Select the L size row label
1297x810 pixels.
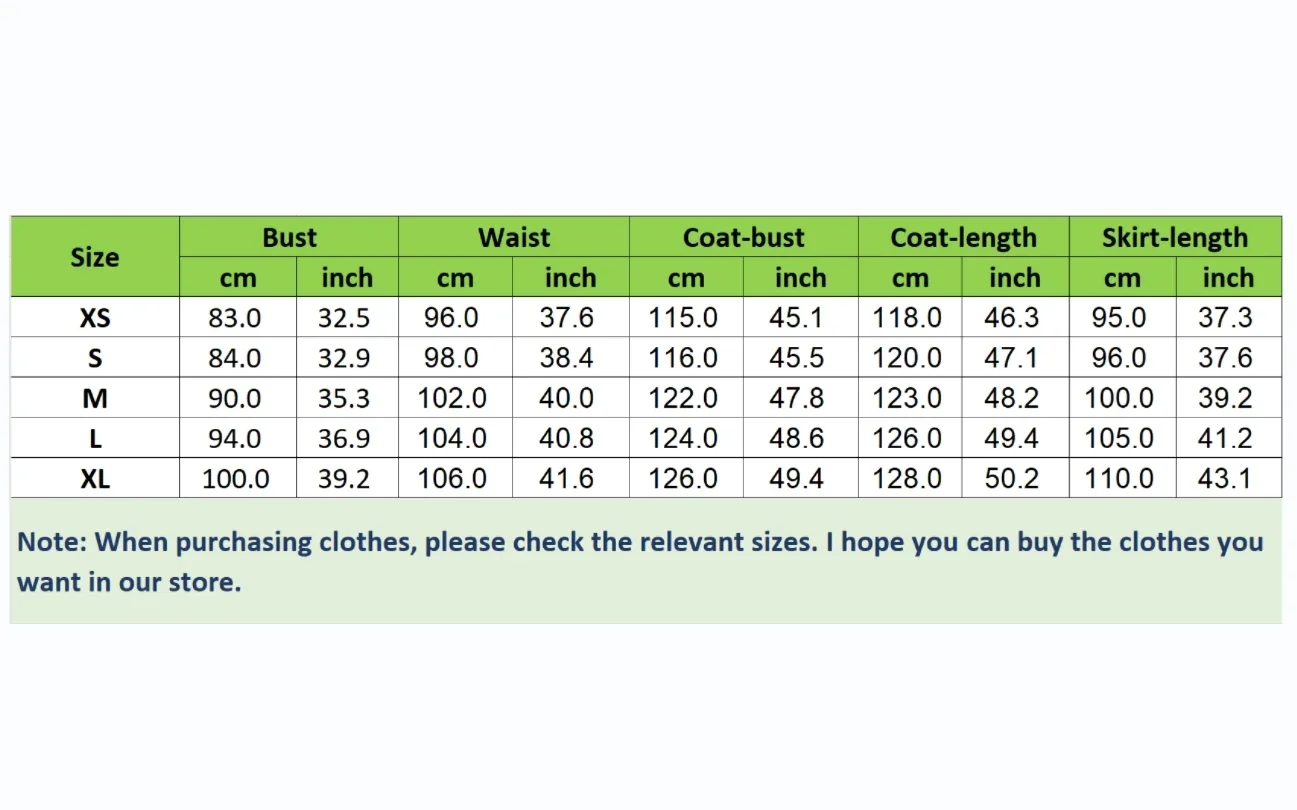[95, 438]
